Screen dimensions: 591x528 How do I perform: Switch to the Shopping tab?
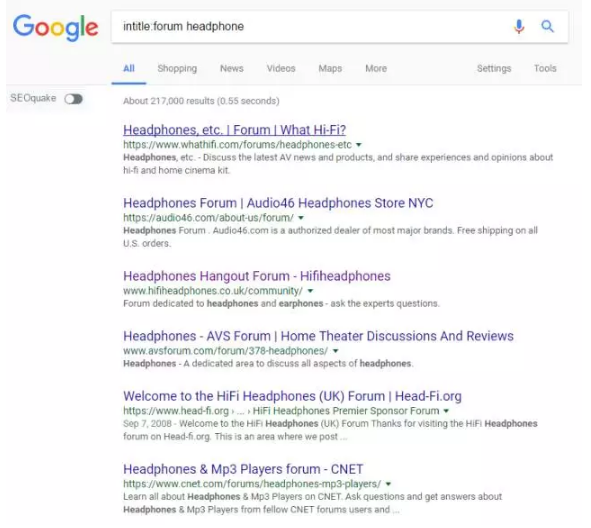pyautogui.click(x=177, y=68)
